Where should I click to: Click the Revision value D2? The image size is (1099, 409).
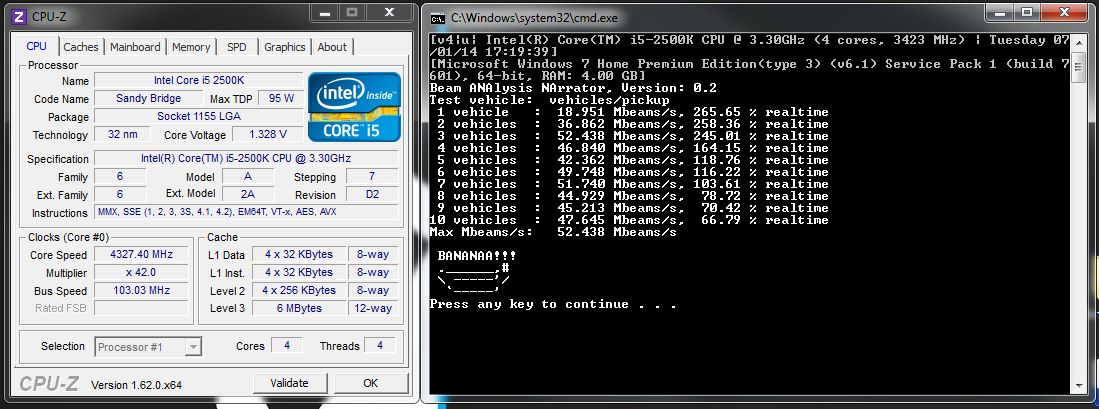(371, 194)
